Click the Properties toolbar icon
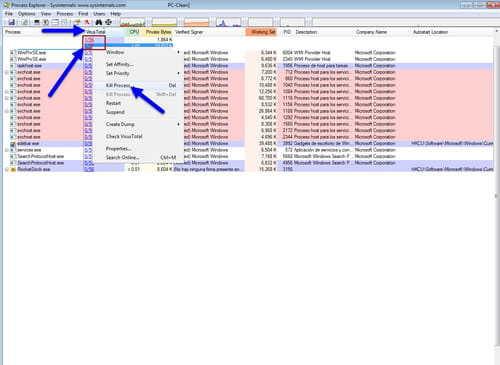This screenshot has height=365, width=500. pos(77,22)
